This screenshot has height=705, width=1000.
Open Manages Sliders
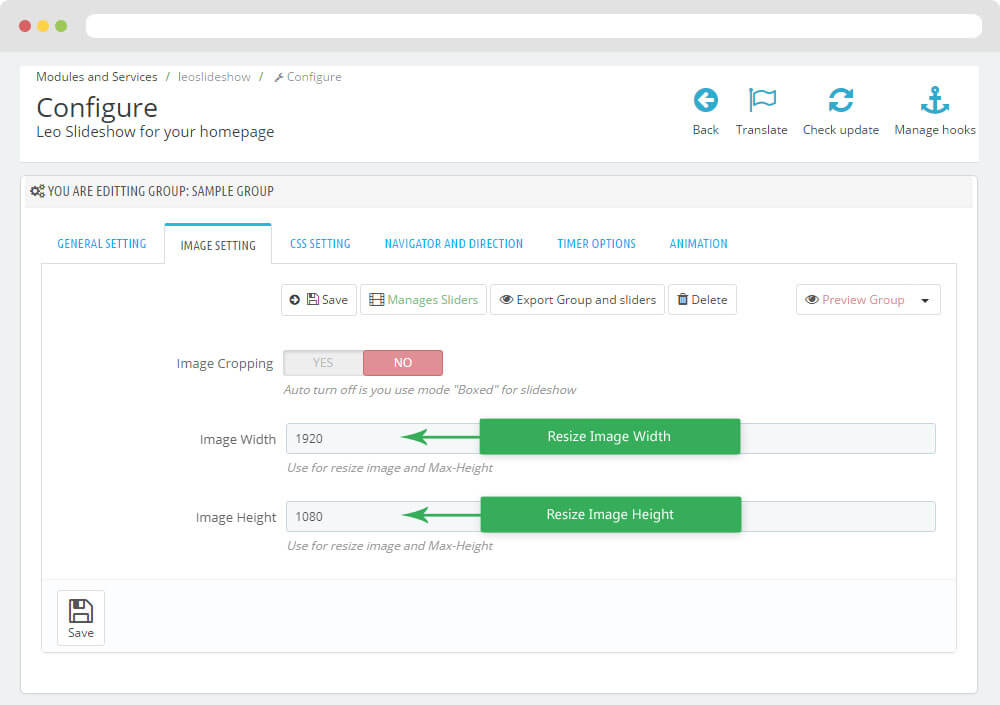click(x=423, y=300)
